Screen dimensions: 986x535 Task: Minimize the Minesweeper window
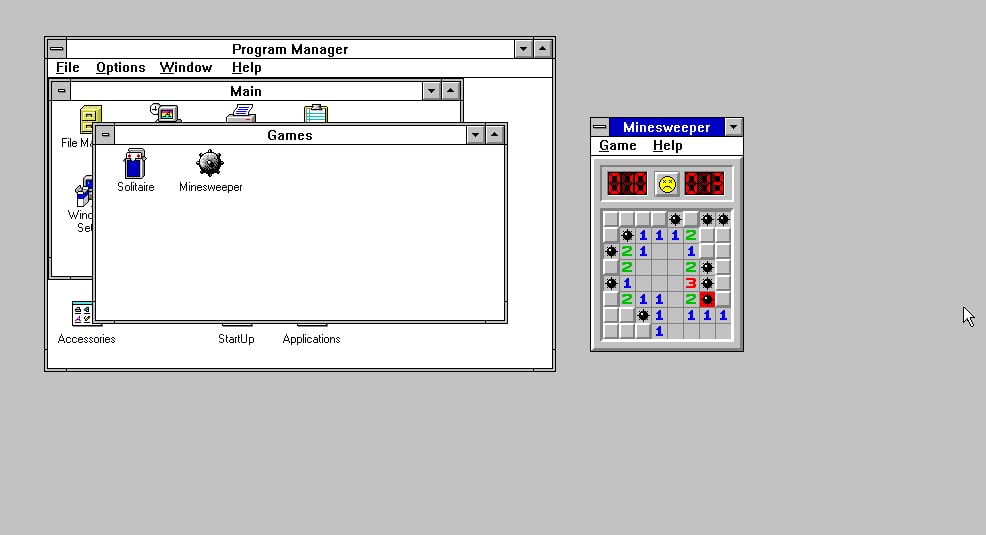[733, 127]
